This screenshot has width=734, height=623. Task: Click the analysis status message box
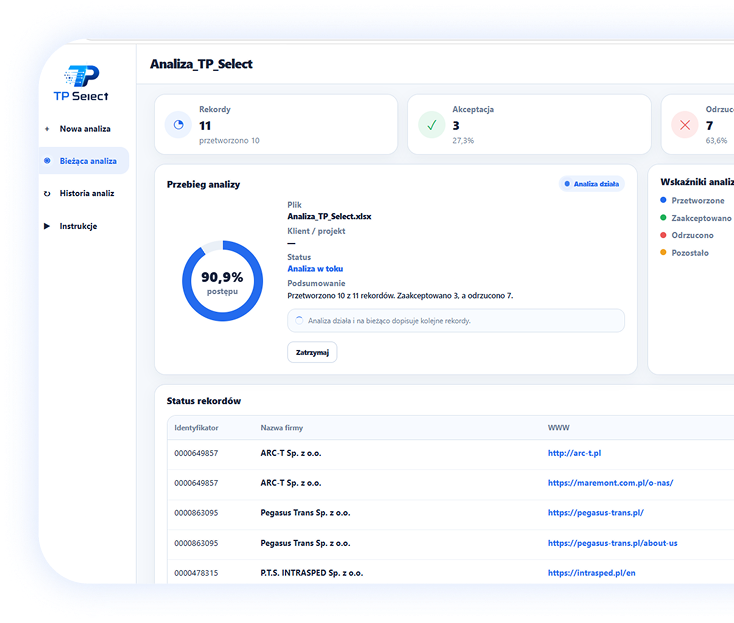456,321
